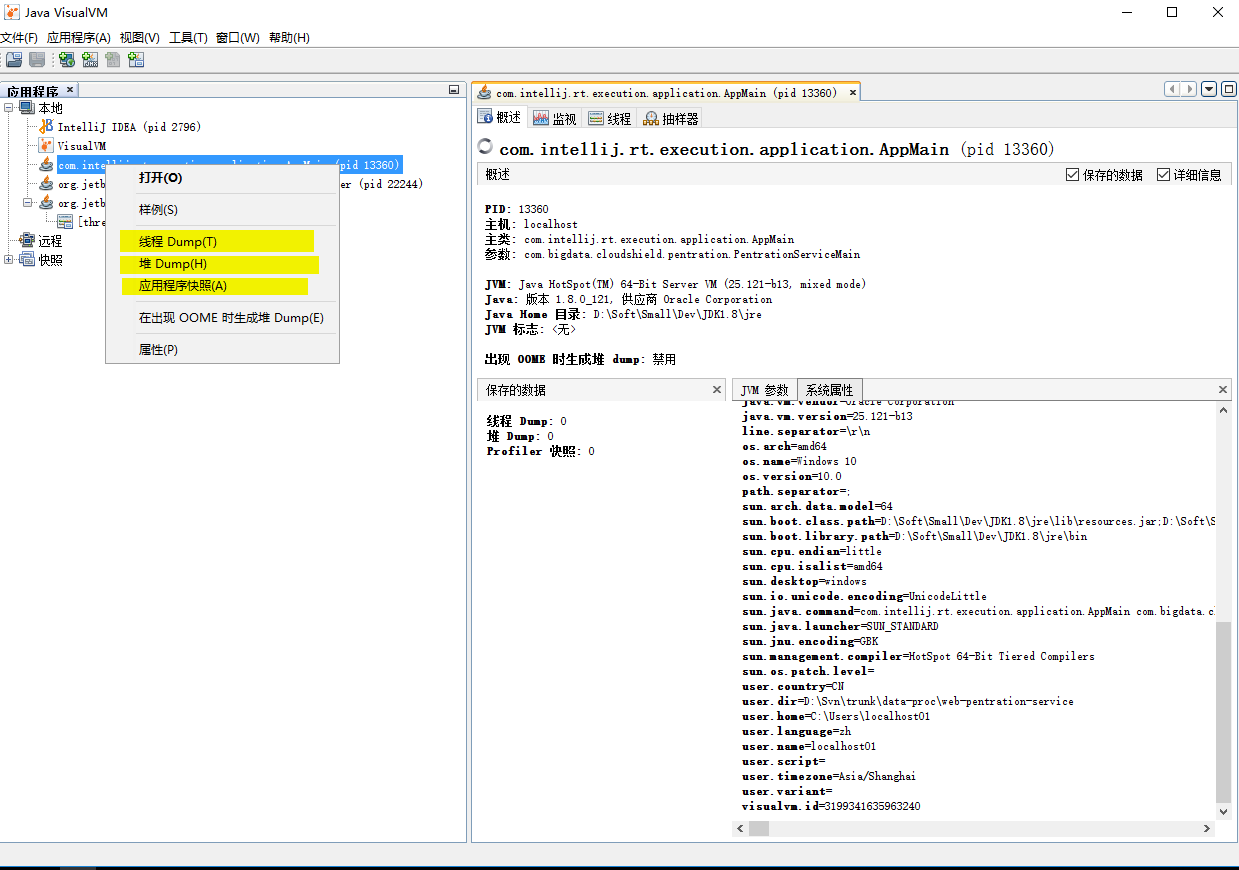Collapse the 本地 tree node
1239x870 pixels.
(9, 108)
